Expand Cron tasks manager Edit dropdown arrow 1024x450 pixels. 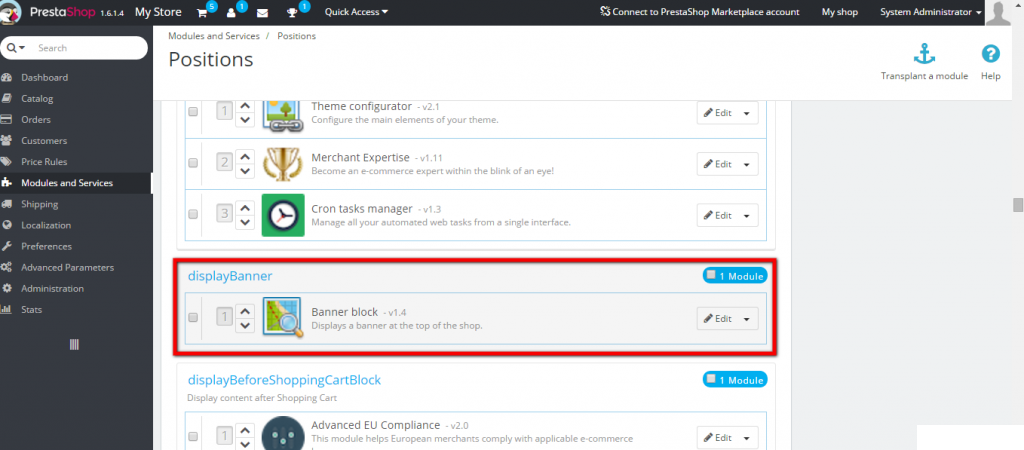[x=747, y=216]
